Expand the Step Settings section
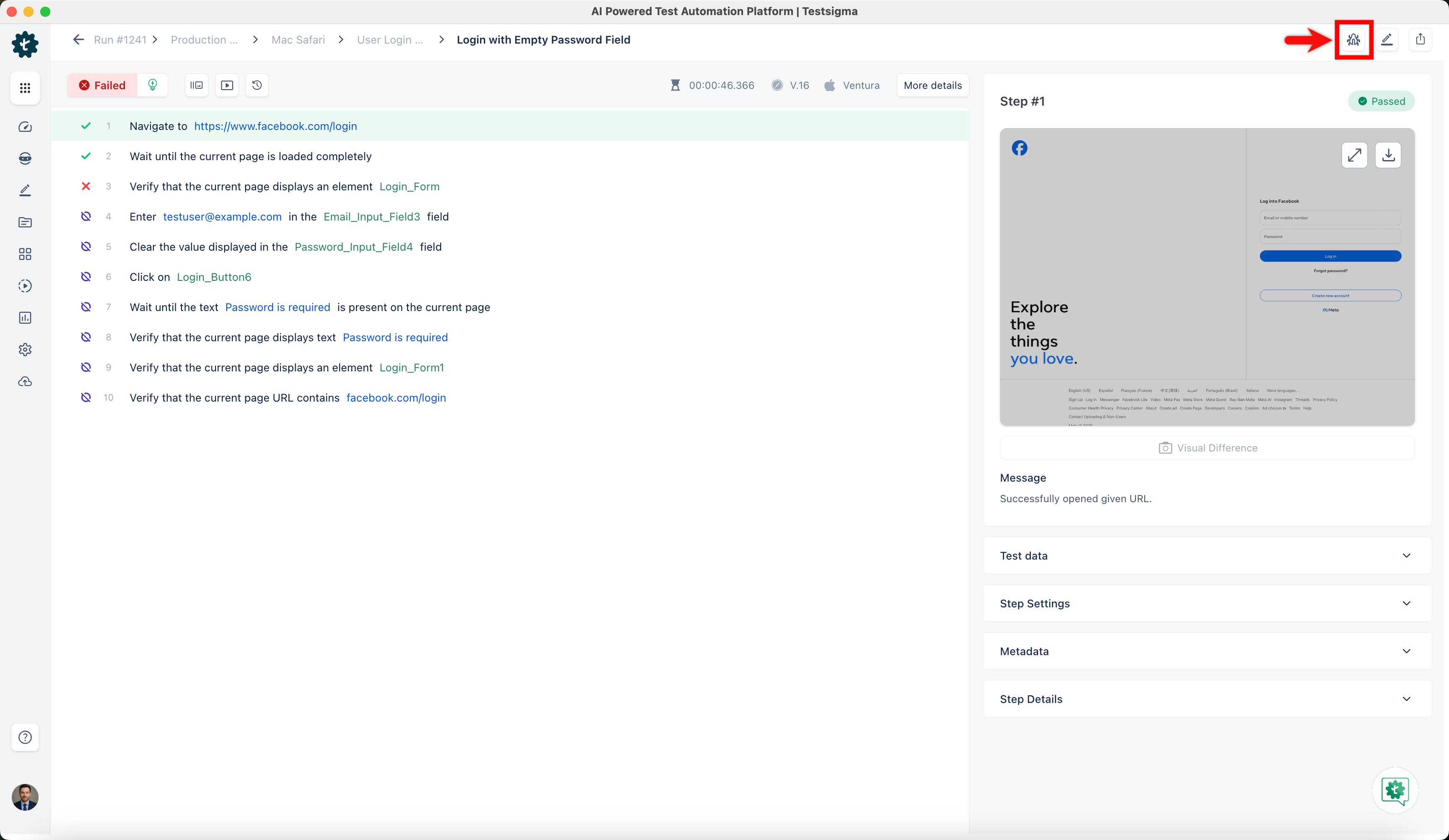The image size is (1449, 840). tap(1207, 603)
